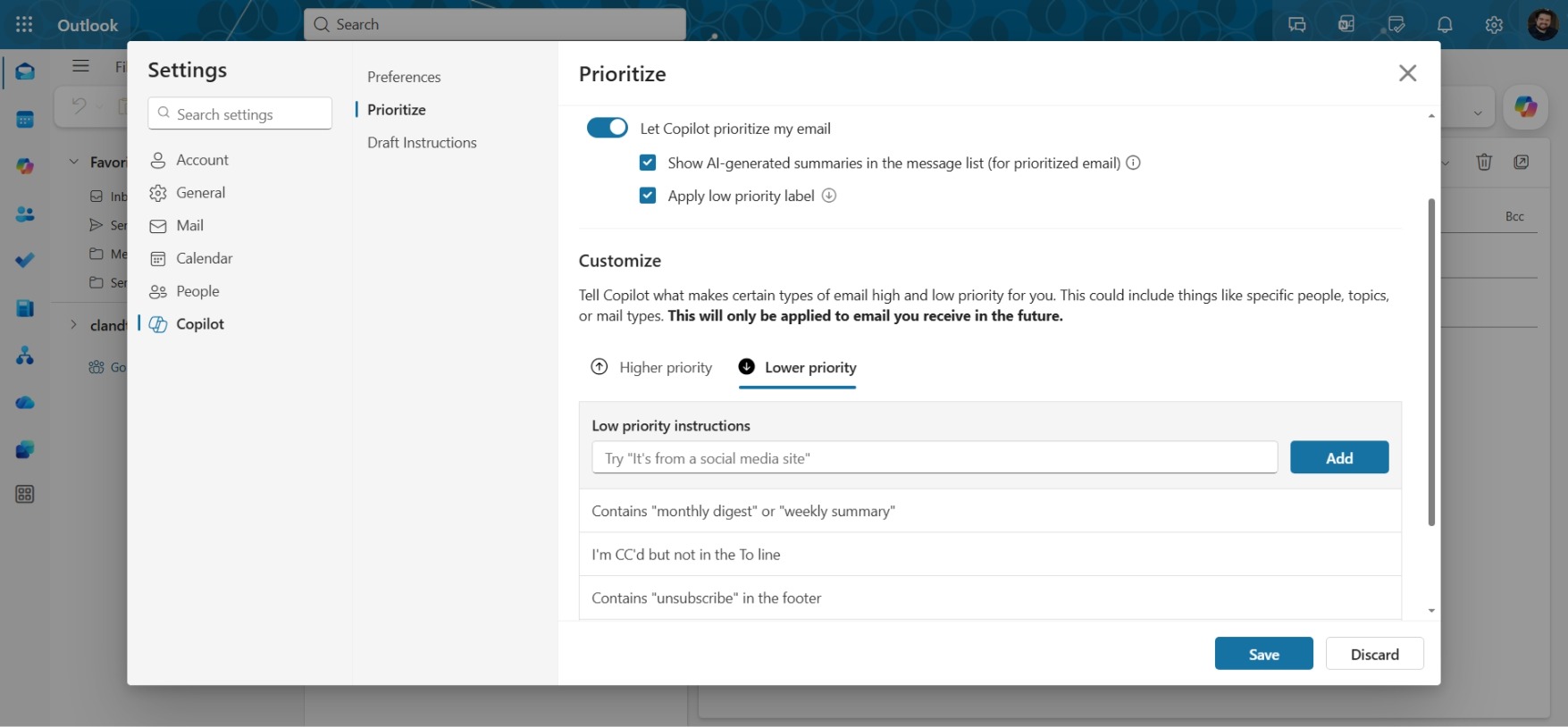Viewport: 1568px width, 727px height.
Task: Open More apps grid in left rail
Action: coord(25,495)
